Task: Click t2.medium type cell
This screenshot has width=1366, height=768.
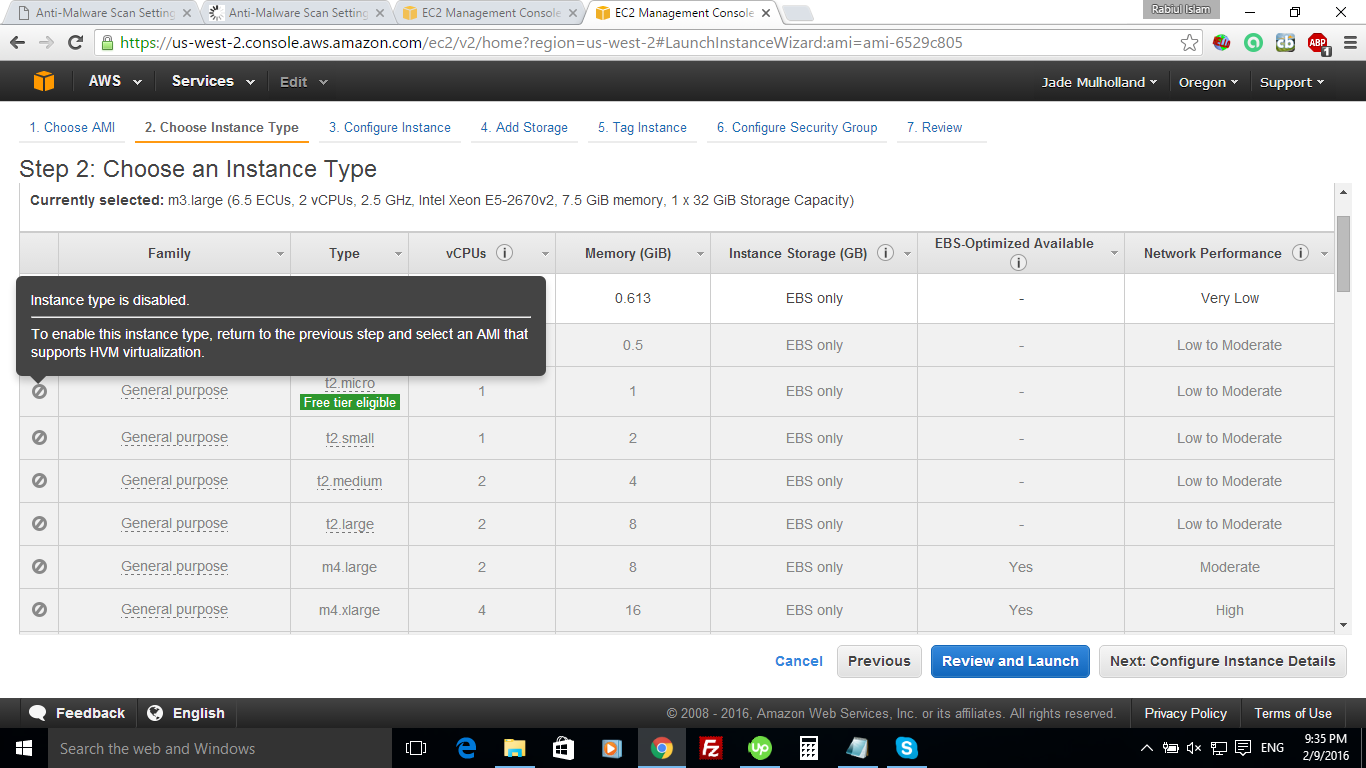Action: click(x=349, y=481)
